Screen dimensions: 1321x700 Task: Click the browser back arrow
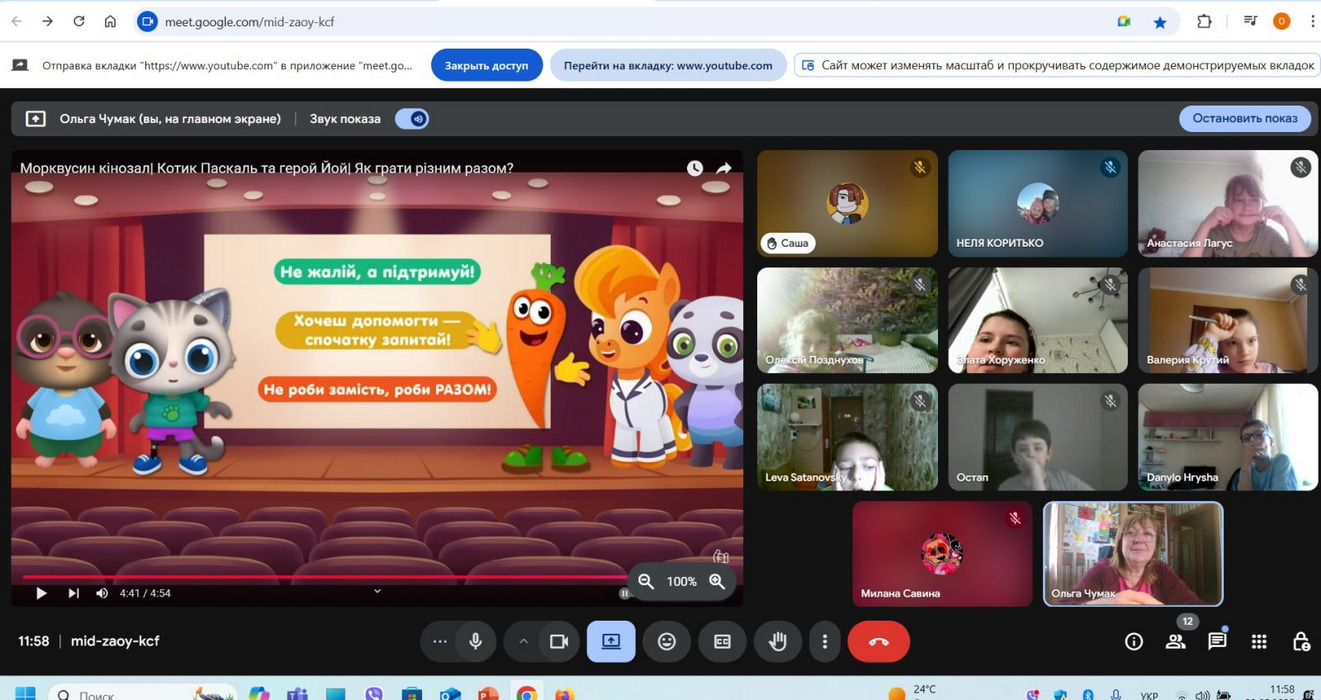point(17,21)
